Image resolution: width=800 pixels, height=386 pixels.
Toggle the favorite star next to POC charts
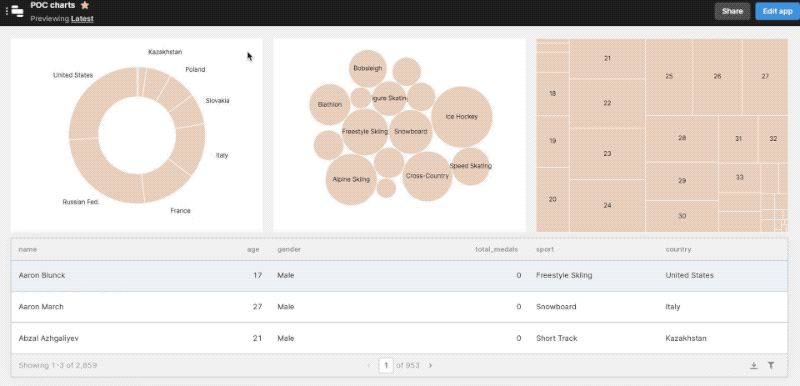85,5
